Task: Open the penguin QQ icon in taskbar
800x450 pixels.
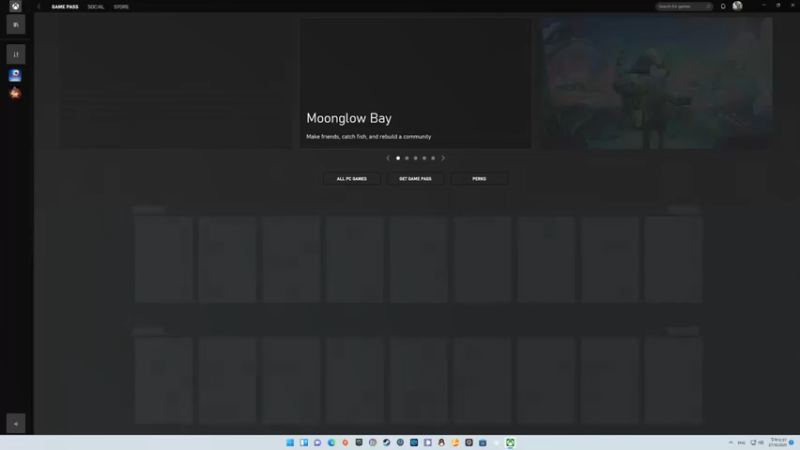Action: coord(441,442)
